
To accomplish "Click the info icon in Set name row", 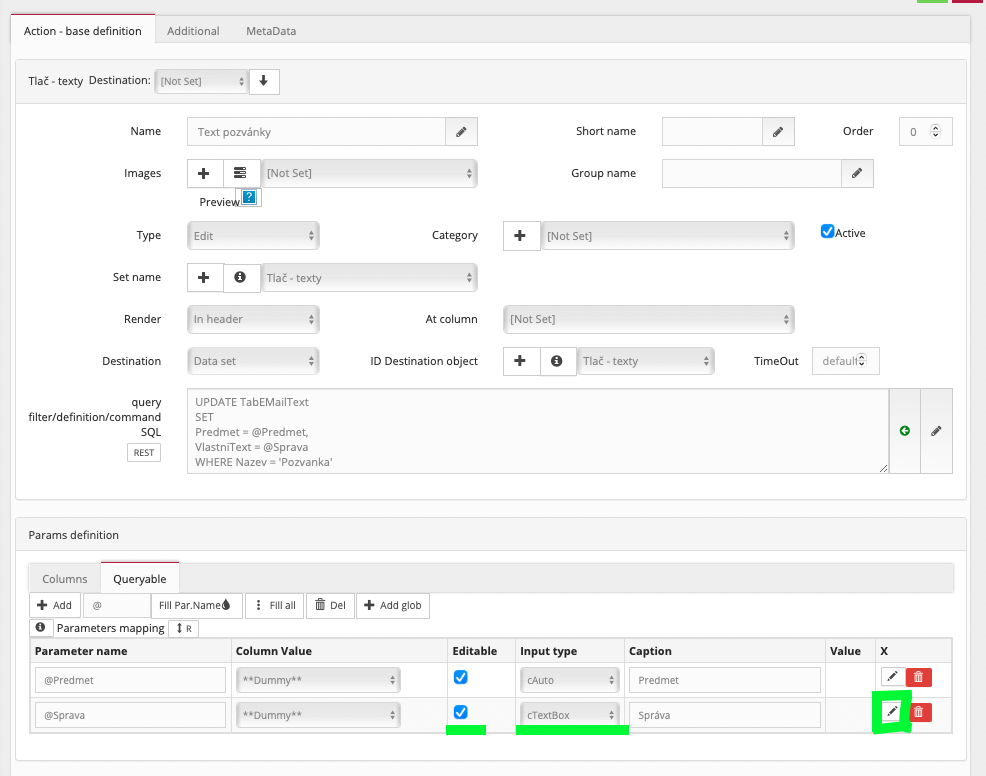I will [x=240, y=278].
